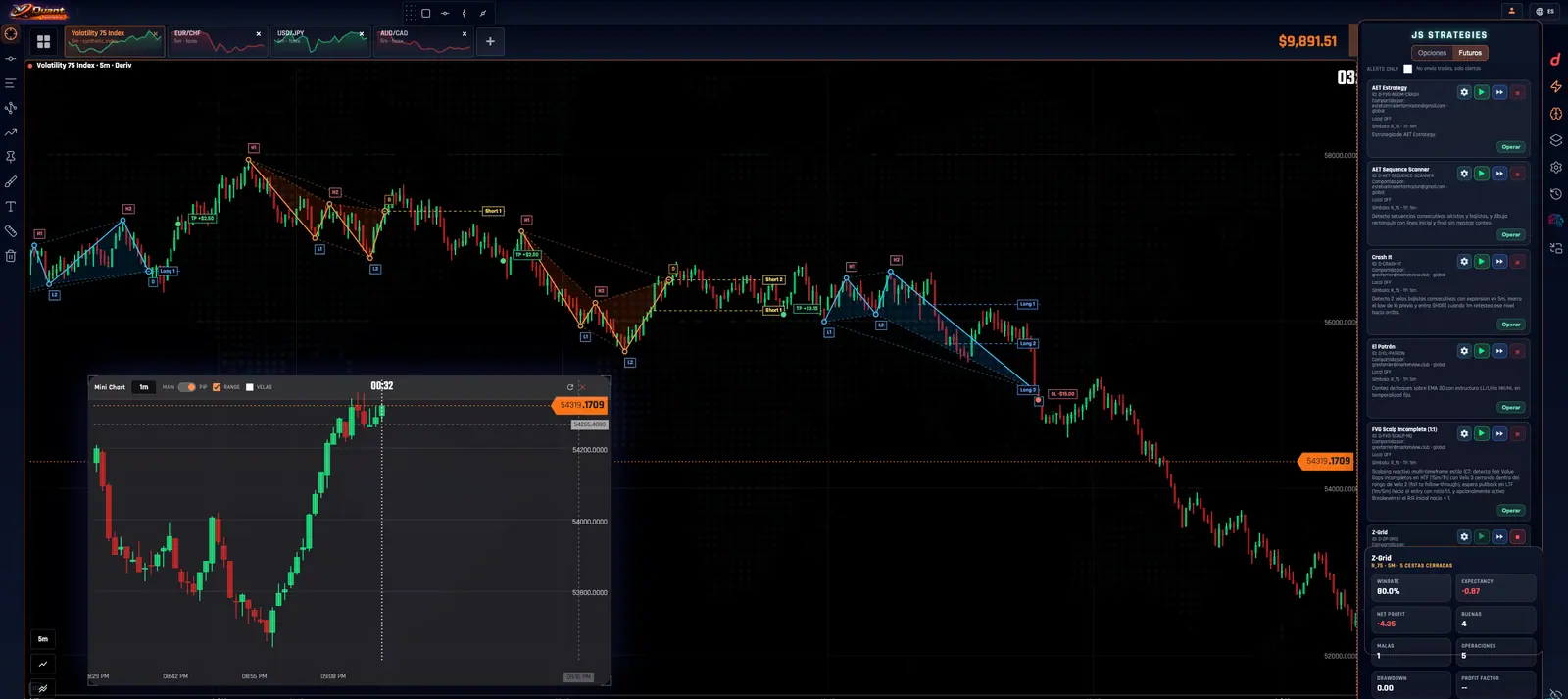Select the crosshair target tool in left sidebar
Screen dimensions: 1568x699
click(x=11, y=33)
